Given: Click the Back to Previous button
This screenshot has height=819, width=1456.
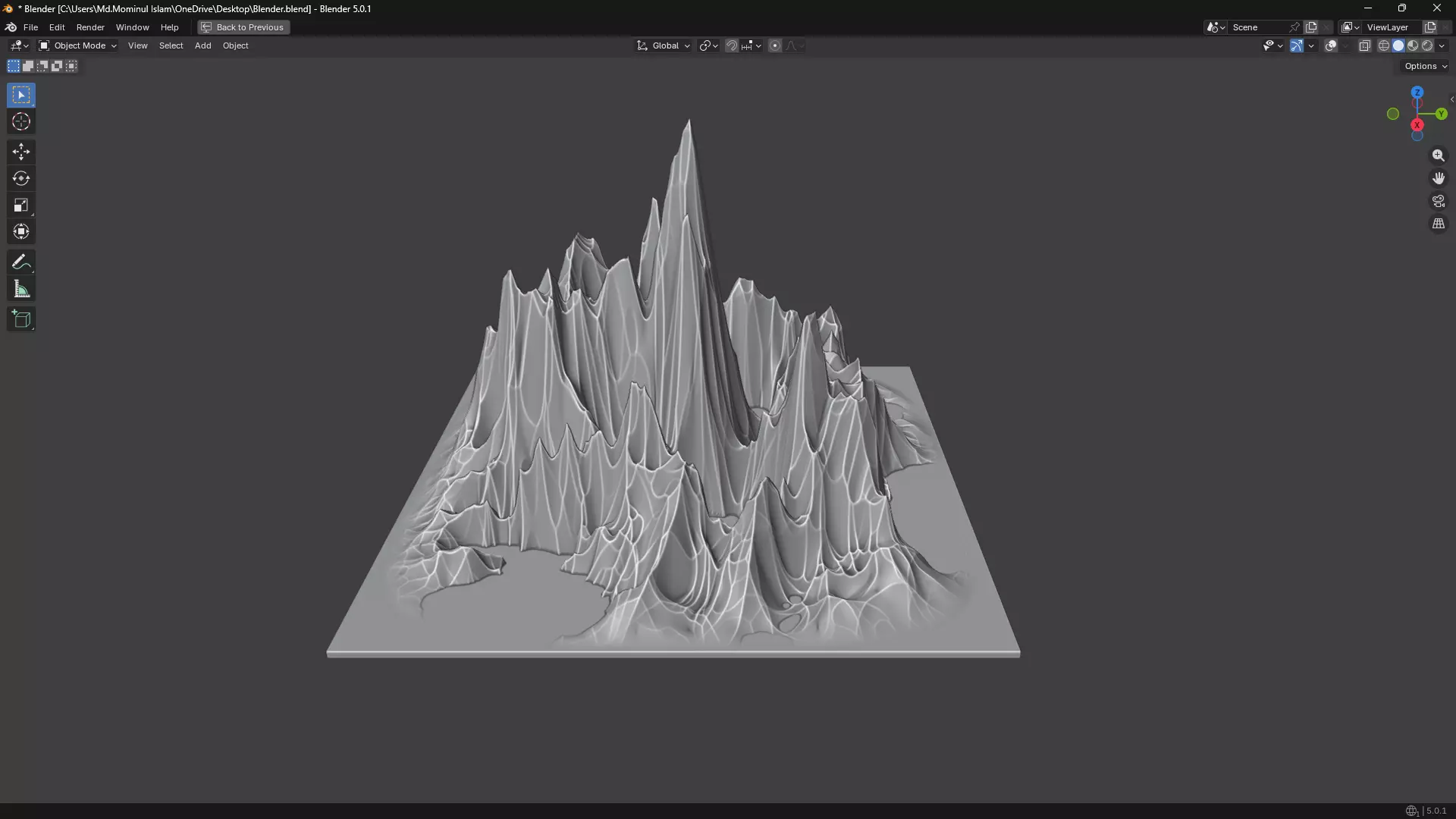Looking at the screenshot, I should 243,27.
